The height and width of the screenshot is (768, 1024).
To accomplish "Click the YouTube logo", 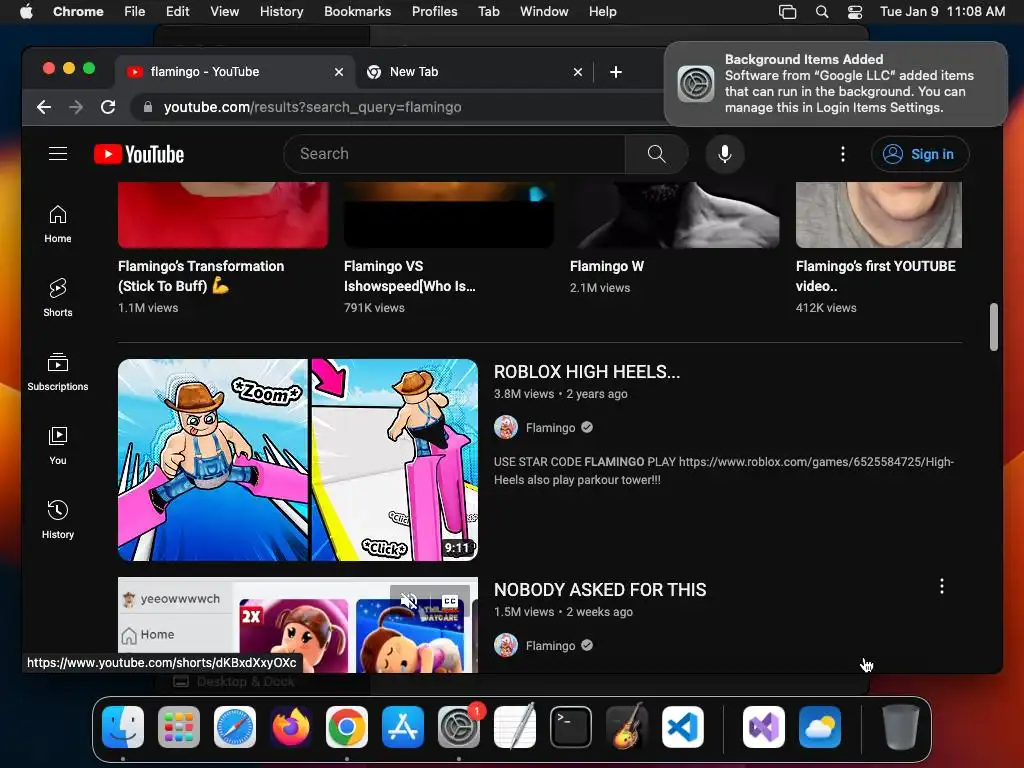I will pos(139,154).
